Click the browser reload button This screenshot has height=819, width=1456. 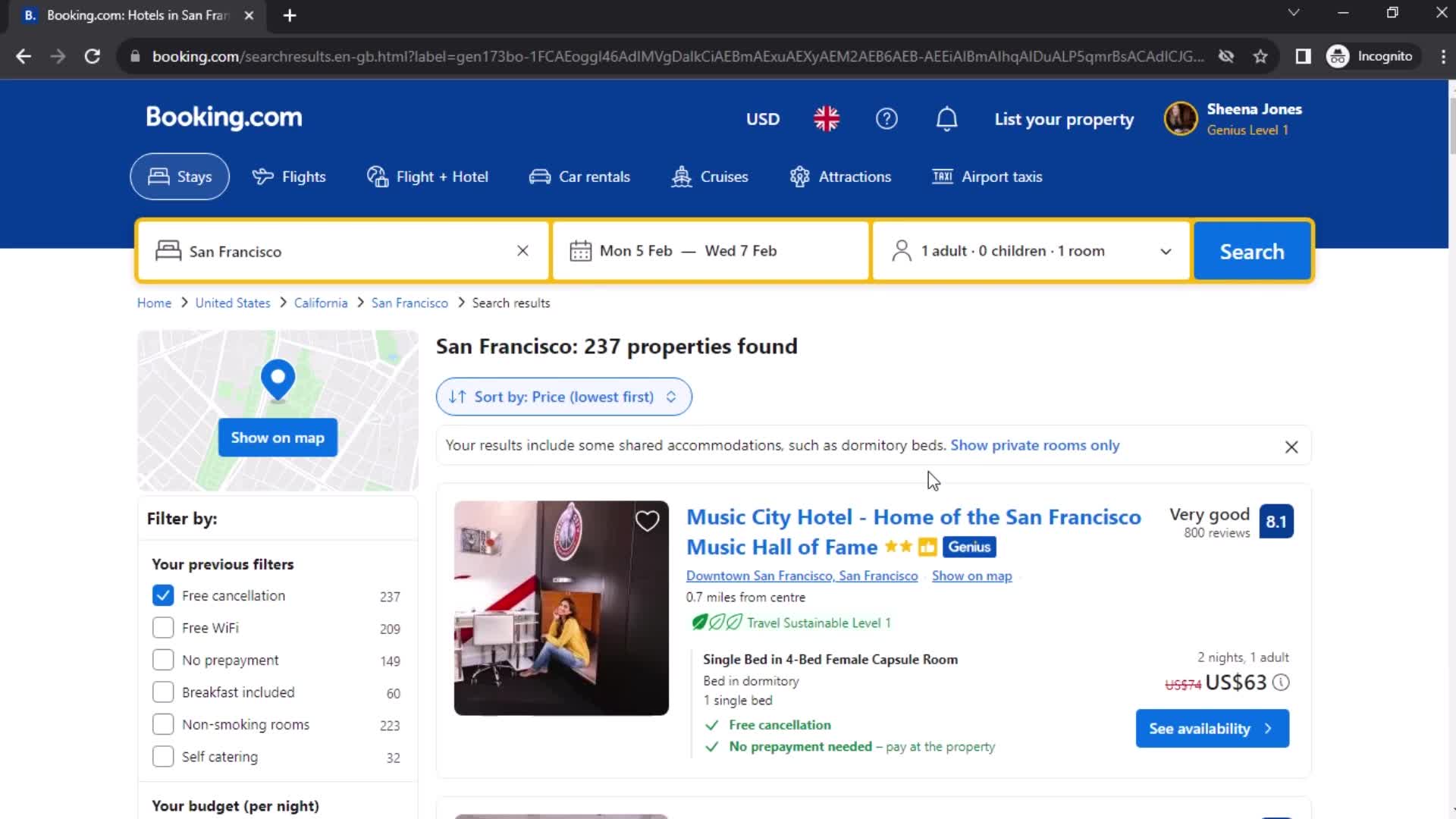click(x=92, y=56)
